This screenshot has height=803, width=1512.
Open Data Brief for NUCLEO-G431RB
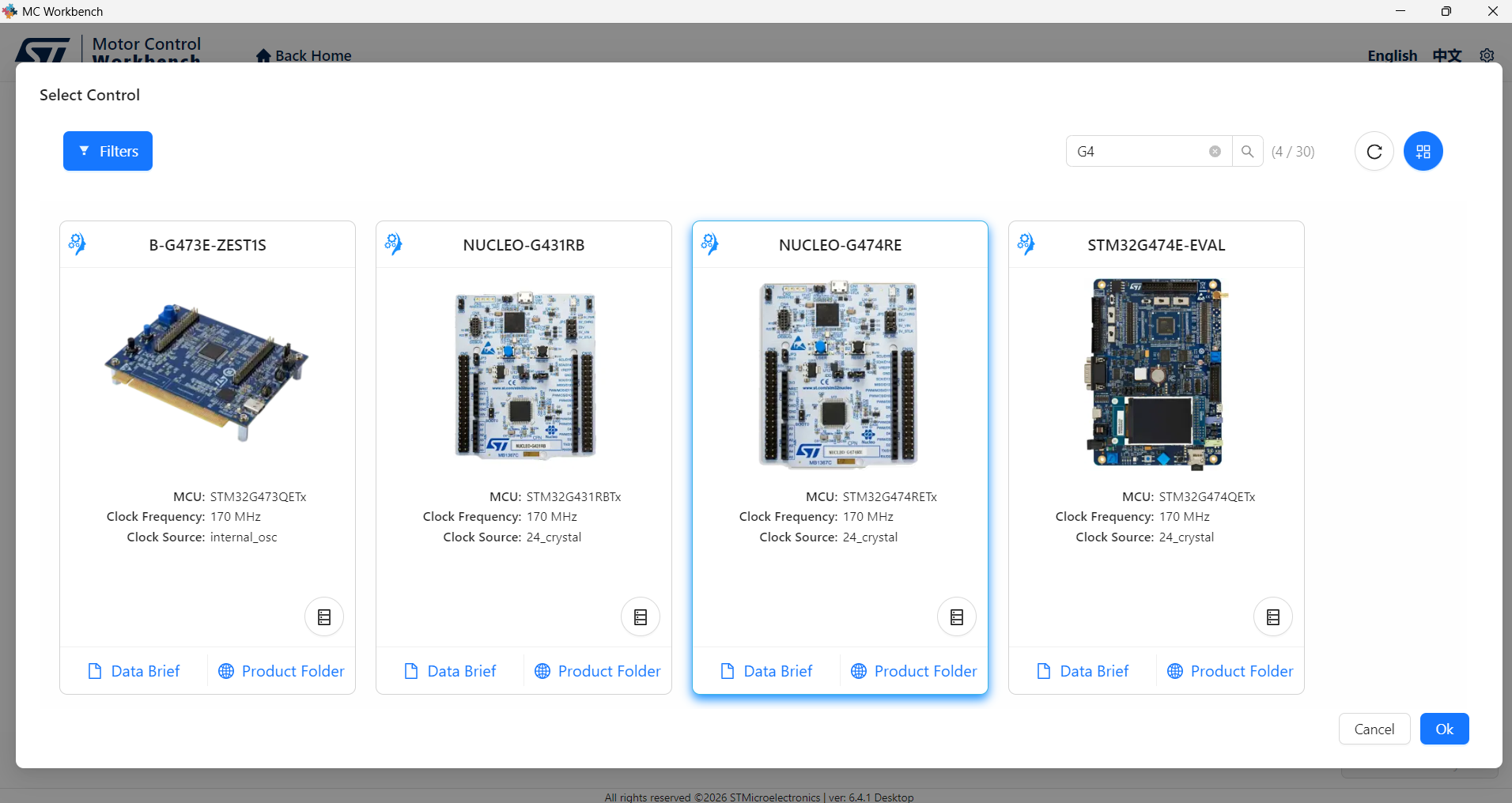tap(450, 671)
